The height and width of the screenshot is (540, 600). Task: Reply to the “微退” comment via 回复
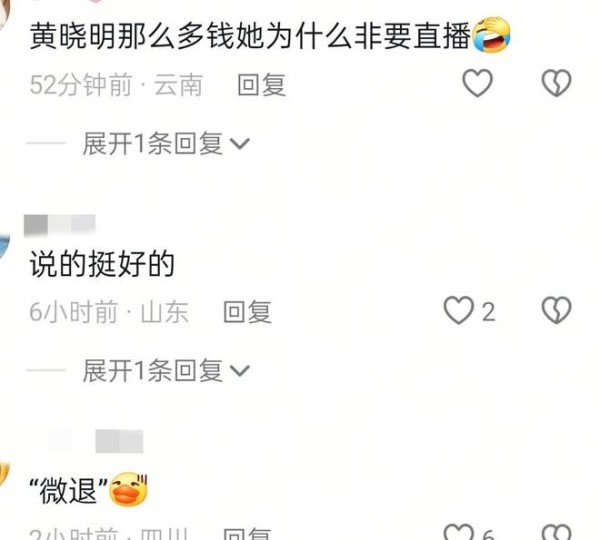[248, 533]
